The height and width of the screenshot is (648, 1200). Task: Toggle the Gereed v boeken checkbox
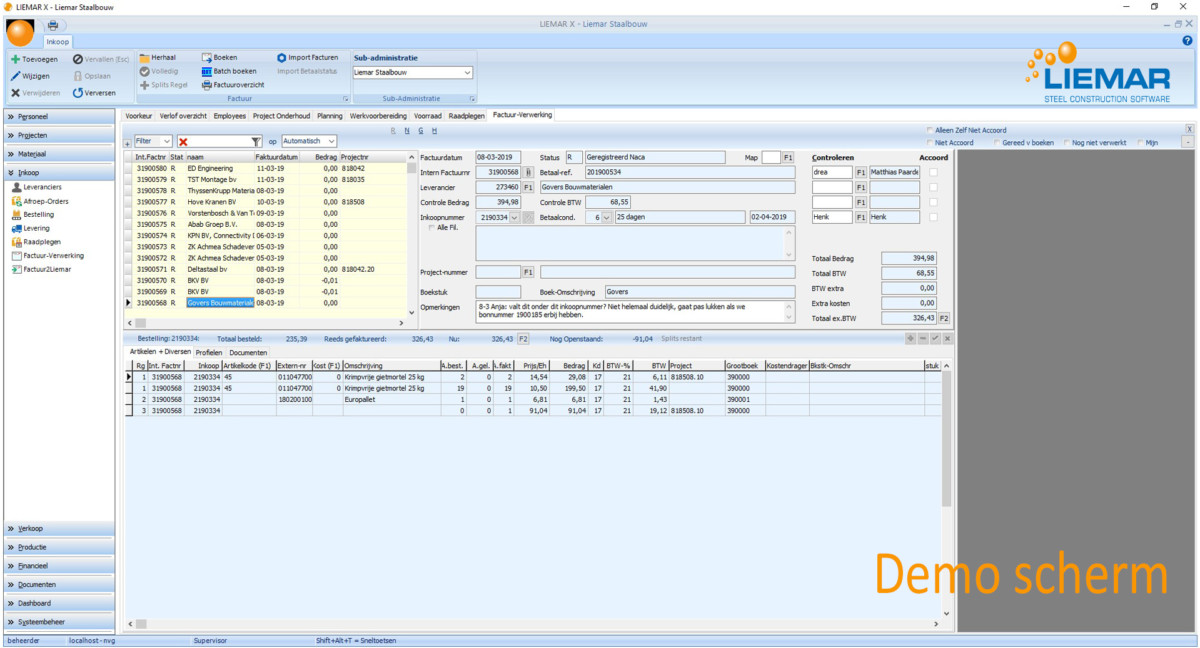(999, 143)
